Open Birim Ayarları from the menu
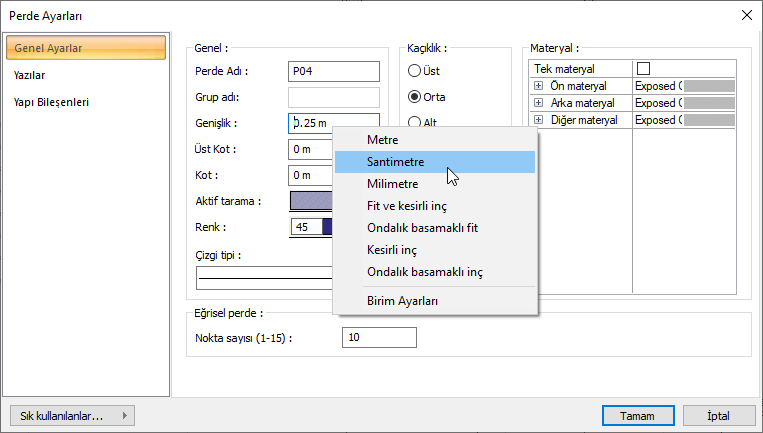The image size is (763, 433). click(402, 301)
